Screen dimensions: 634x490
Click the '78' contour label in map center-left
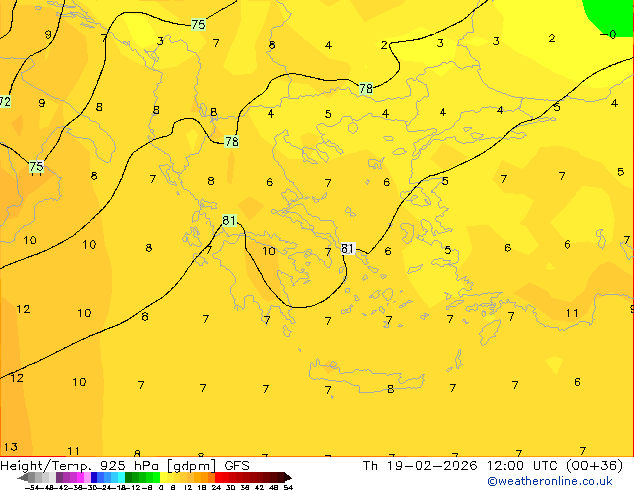pyautogui.click(x=231, y=142)
